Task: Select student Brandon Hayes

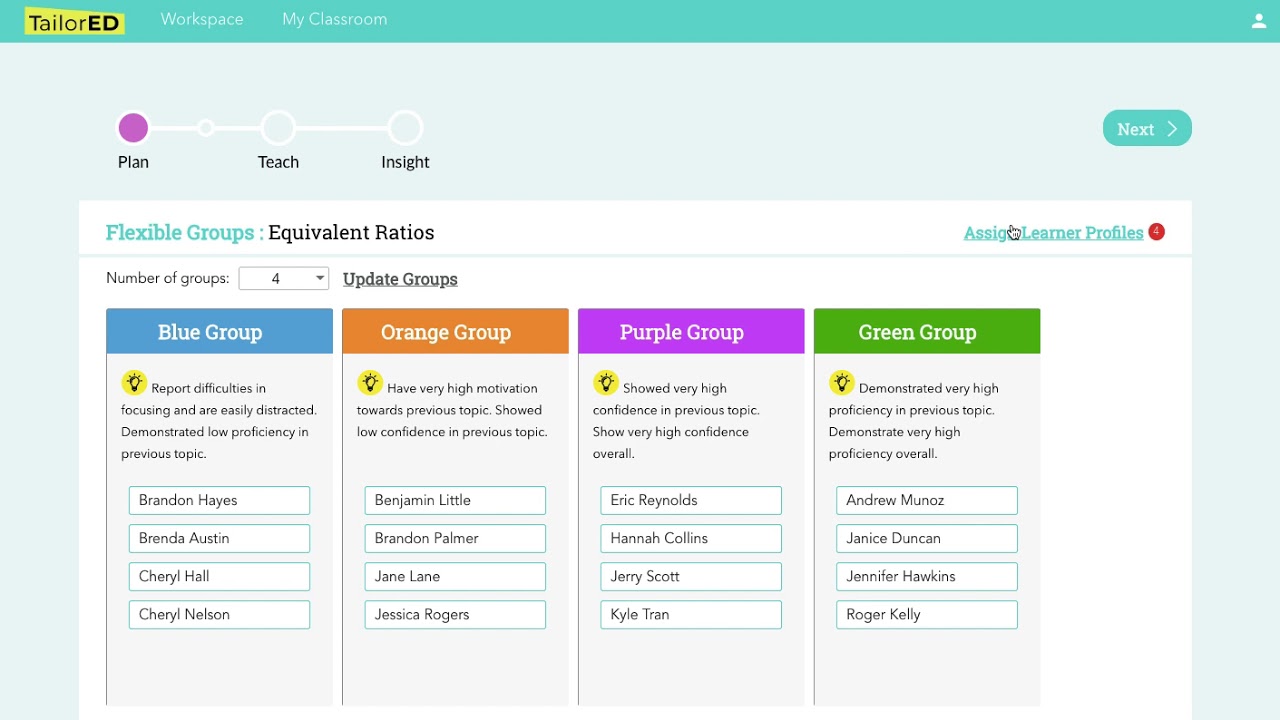Action: 219,500
